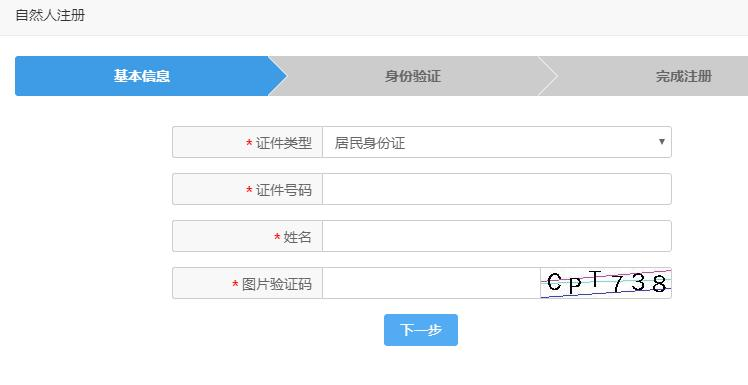Screen dimensions: 748x385
Task: Click the 证件类型 field label
Action: point(284,143)
